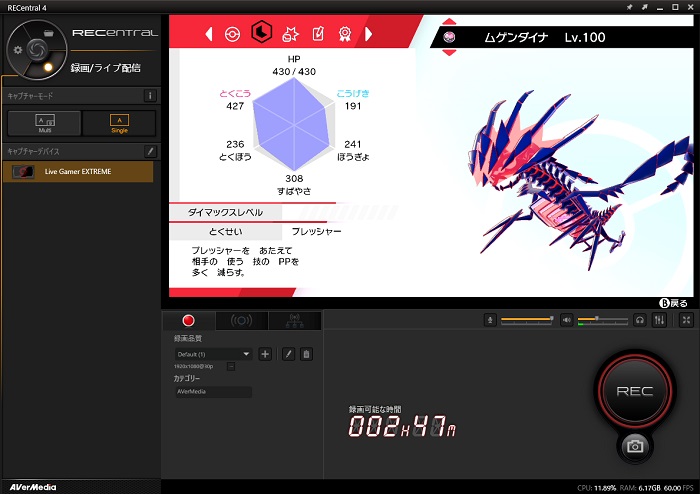Open the multi-stream network tab
Viewport: 700px width, 494px height.
[295, 320]
